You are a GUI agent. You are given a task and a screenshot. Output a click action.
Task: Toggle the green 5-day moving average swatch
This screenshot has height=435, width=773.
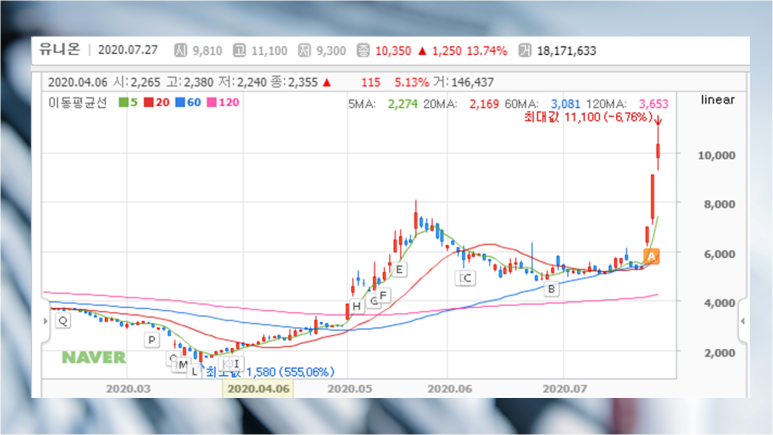[x=124, y=102]
